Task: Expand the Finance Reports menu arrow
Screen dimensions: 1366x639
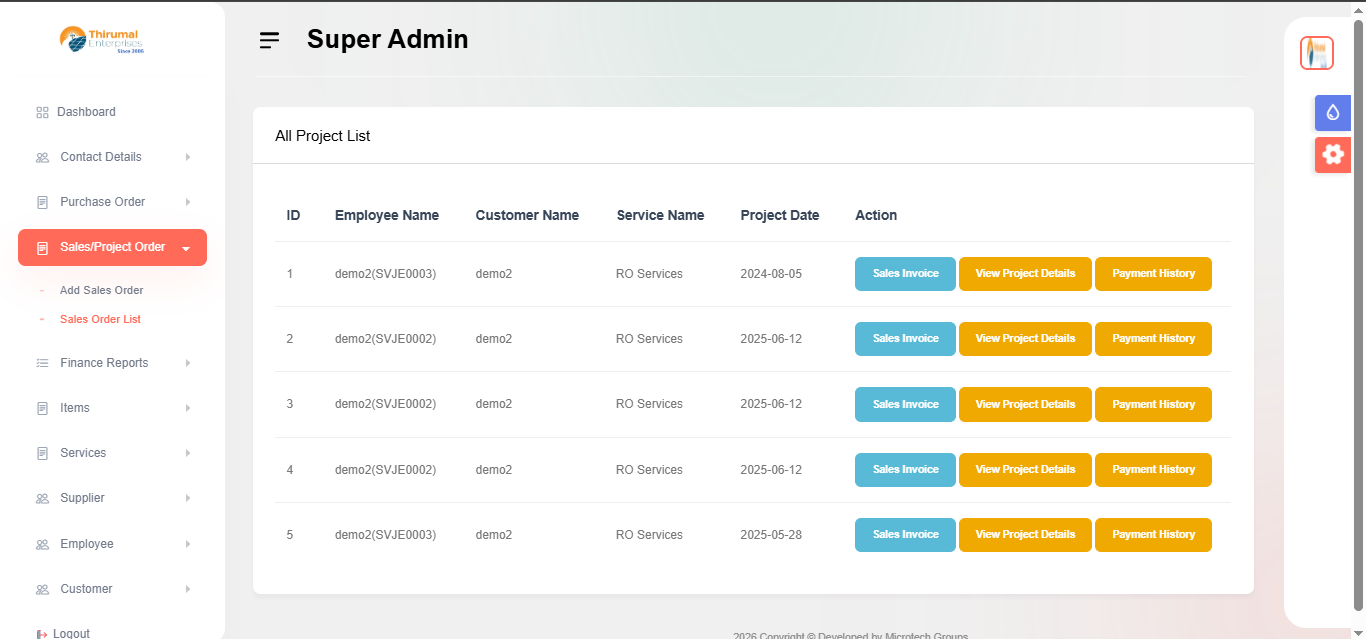Action: [x=187, y=363]
